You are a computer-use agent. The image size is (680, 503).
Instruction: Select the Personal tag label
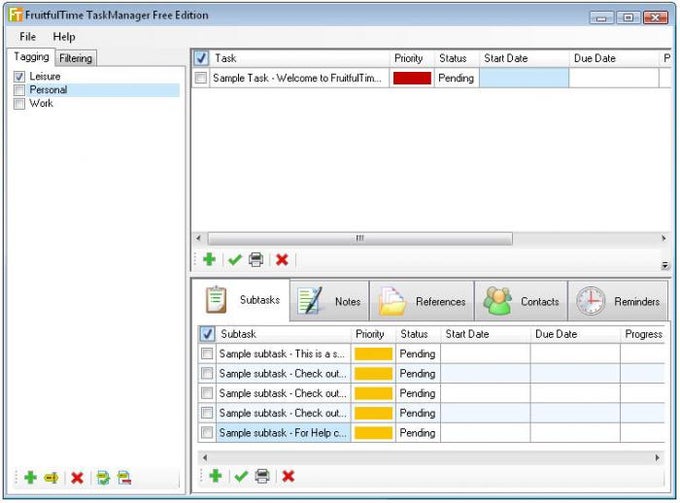(48, 90)
